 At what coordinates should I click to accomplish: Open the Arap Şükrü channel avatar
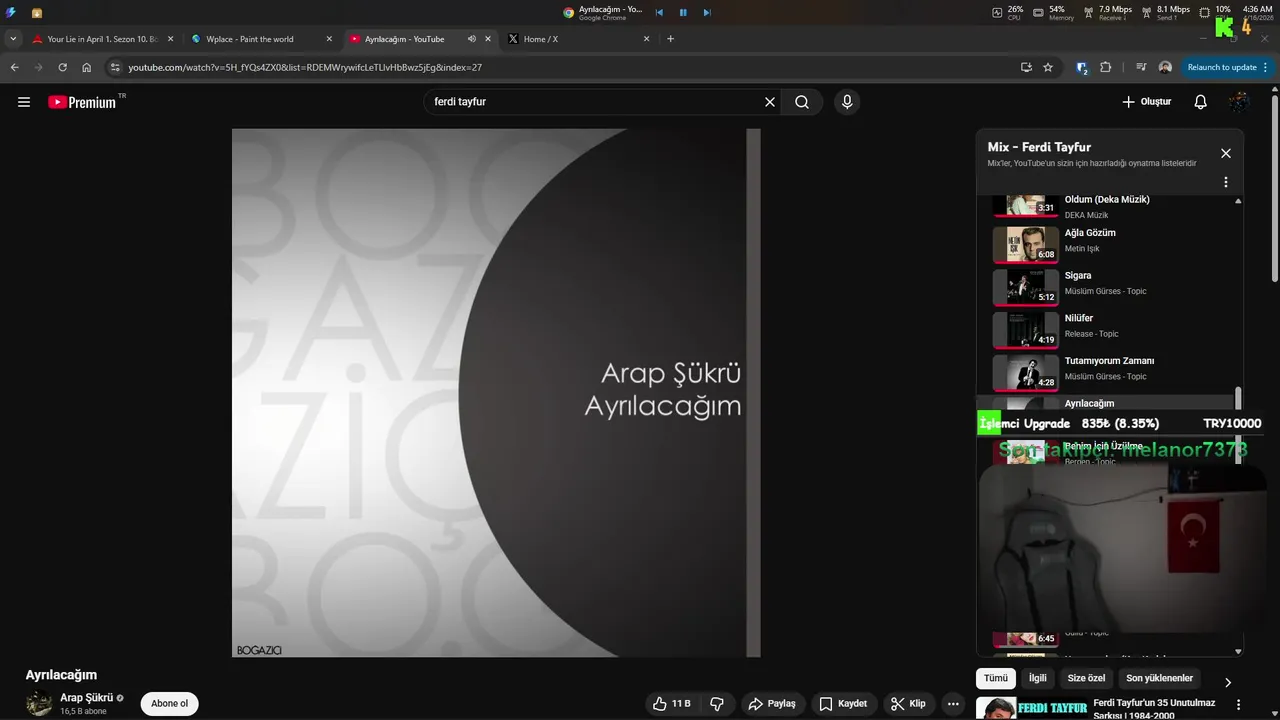pyautogui.click(x=39, y=704)
